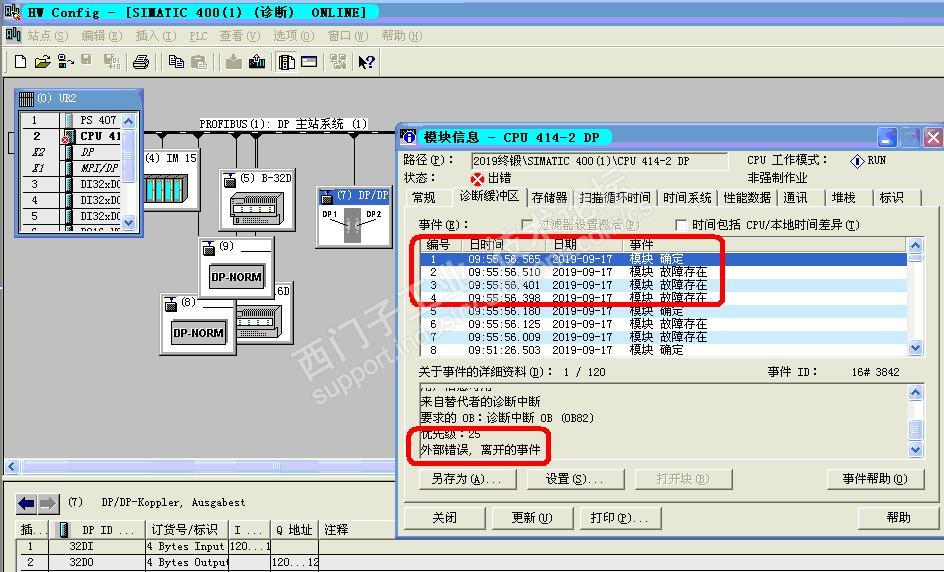Click the Address overview toolbar icon

click(x=309, y=61)
